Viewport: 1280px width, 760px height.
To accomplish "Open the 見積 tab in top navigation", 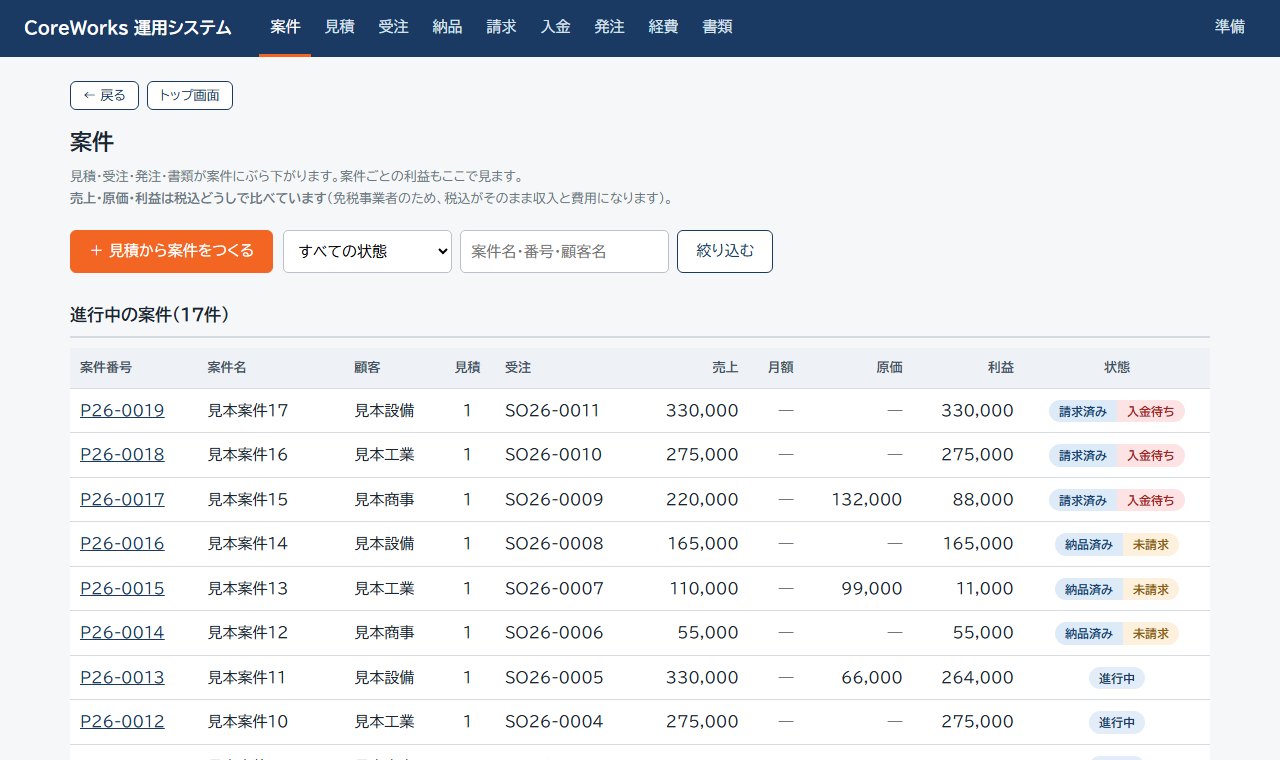I will point(339,27).
